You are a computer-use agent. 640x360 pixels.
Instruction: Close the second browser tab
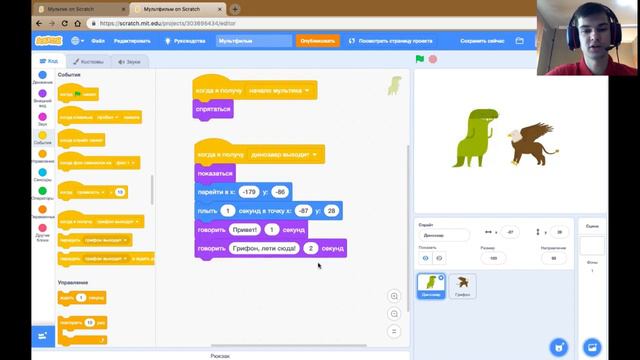click(x=220, y=9)
